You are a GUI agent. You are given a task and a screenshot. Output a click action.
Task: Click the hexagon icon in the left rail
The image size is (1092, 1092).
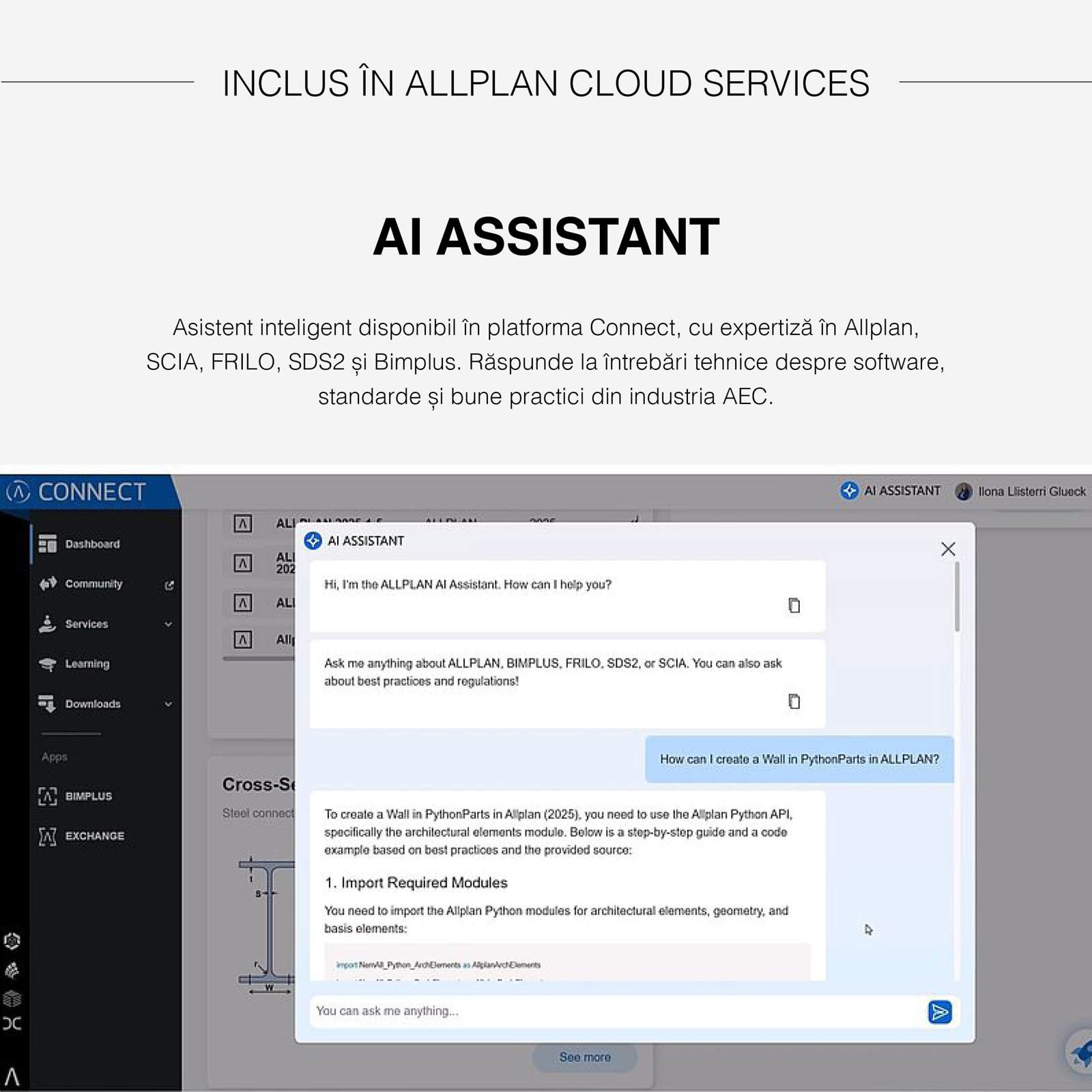[12, 941]
